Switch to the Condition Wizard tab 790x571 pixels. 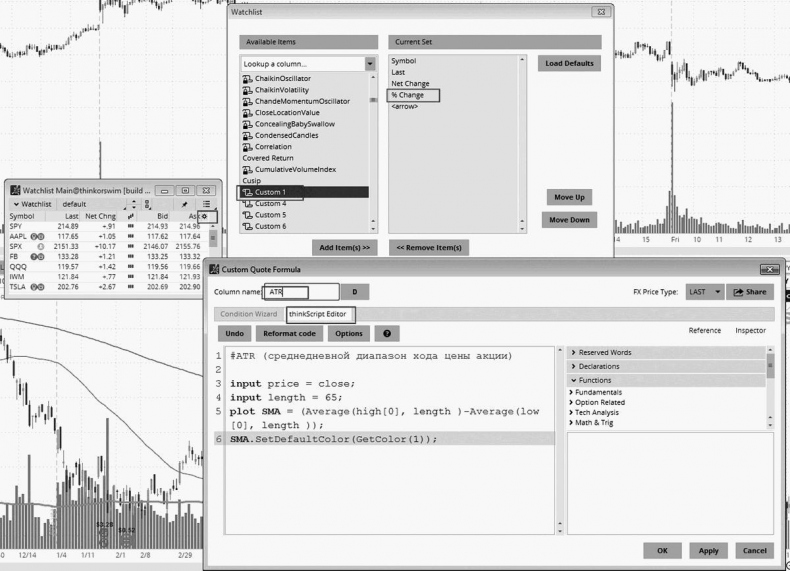[249, 314]
